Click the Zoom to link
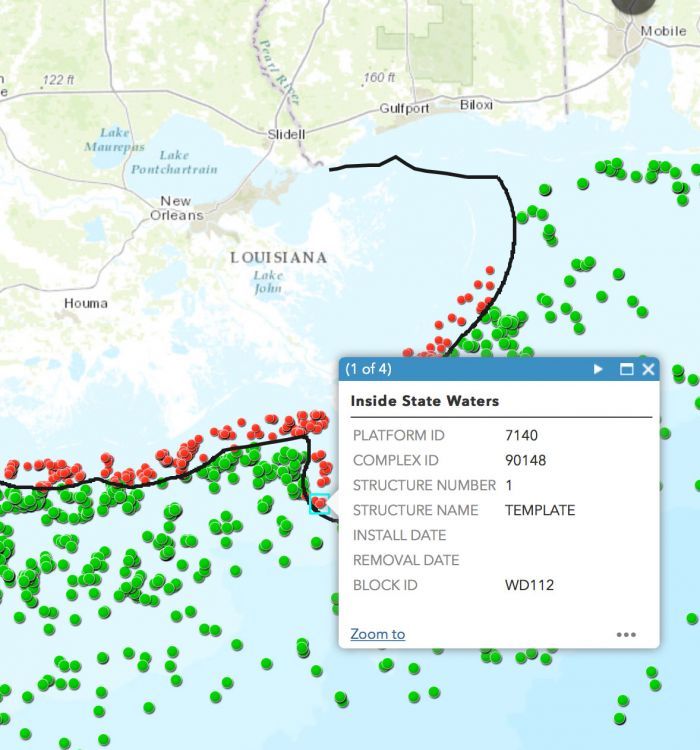The width and height of the screenshot is (700, 750). tap(377, 634)
